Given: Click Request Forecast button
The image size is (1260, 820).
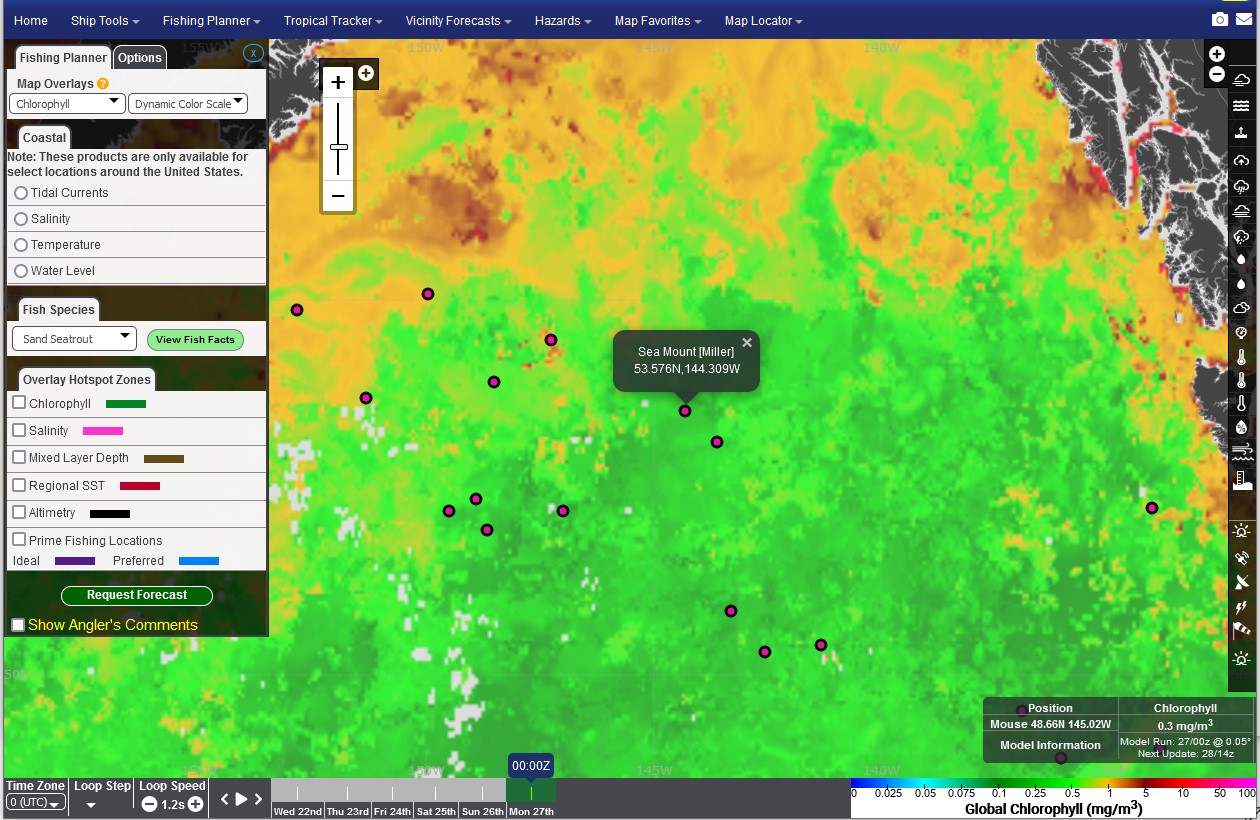Looking at the screenshot, I should coord(137,595).
